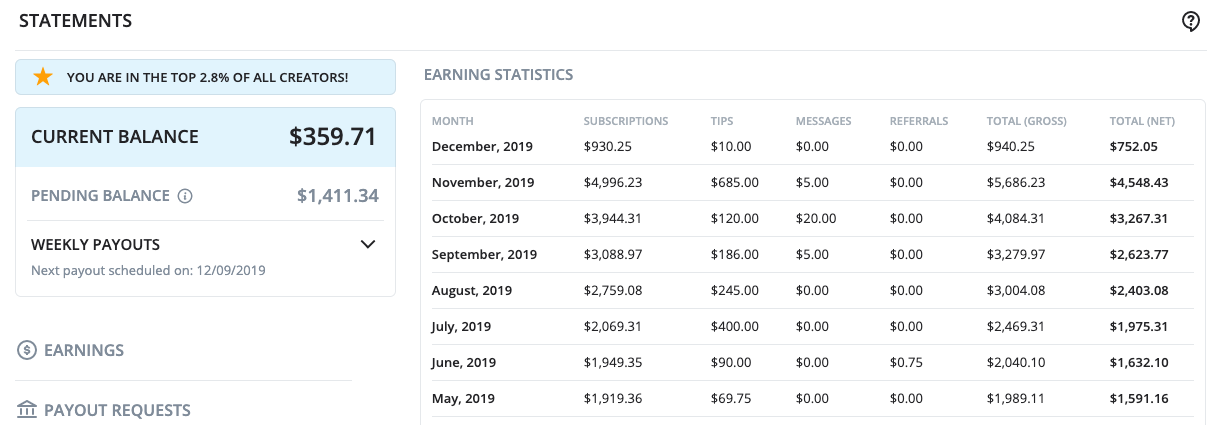Open the Payout Requests section
The height and width of the screenshot is (425, 1212).
117,410
